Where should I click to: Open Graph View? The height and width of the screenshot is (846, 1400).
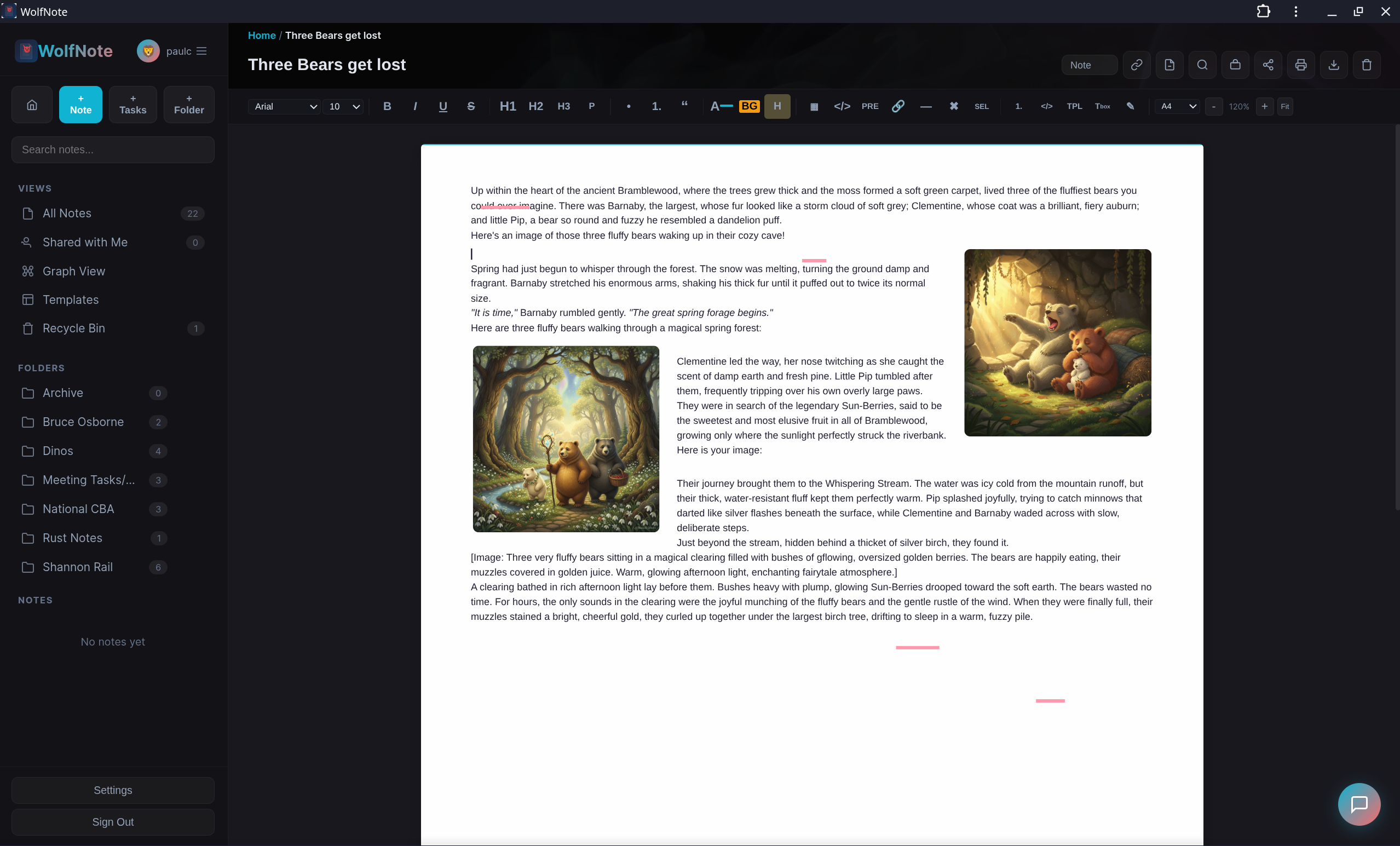coord(112,271)
